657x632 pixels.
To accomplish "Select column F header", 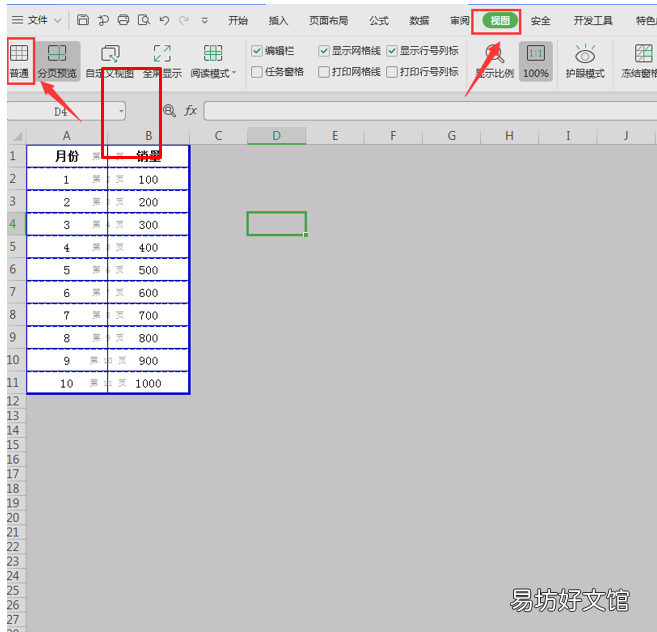I will [x=393, y=136].
